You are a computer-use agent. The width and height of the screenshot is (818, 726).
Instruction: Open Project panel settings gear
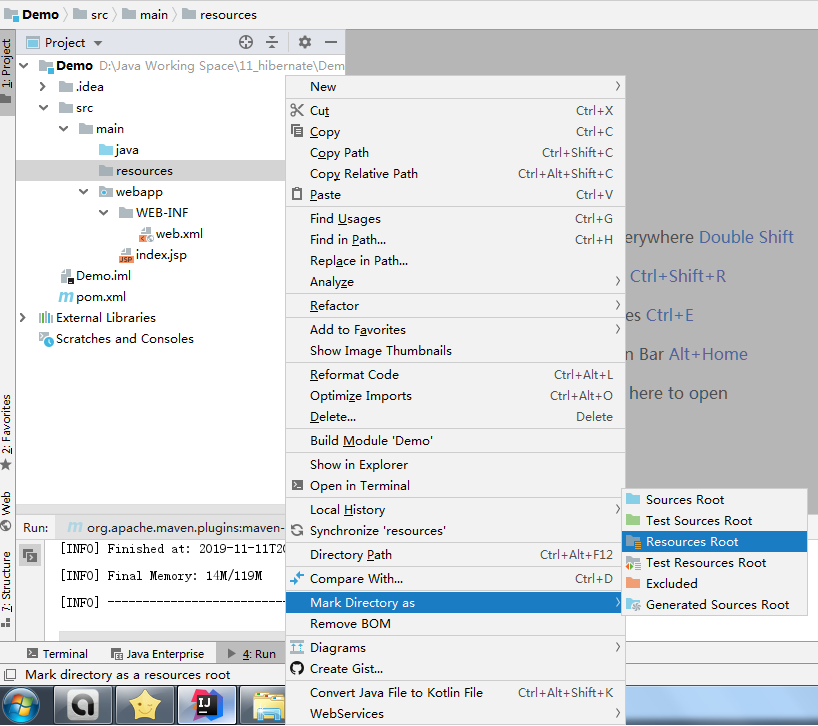pos(305,42)
